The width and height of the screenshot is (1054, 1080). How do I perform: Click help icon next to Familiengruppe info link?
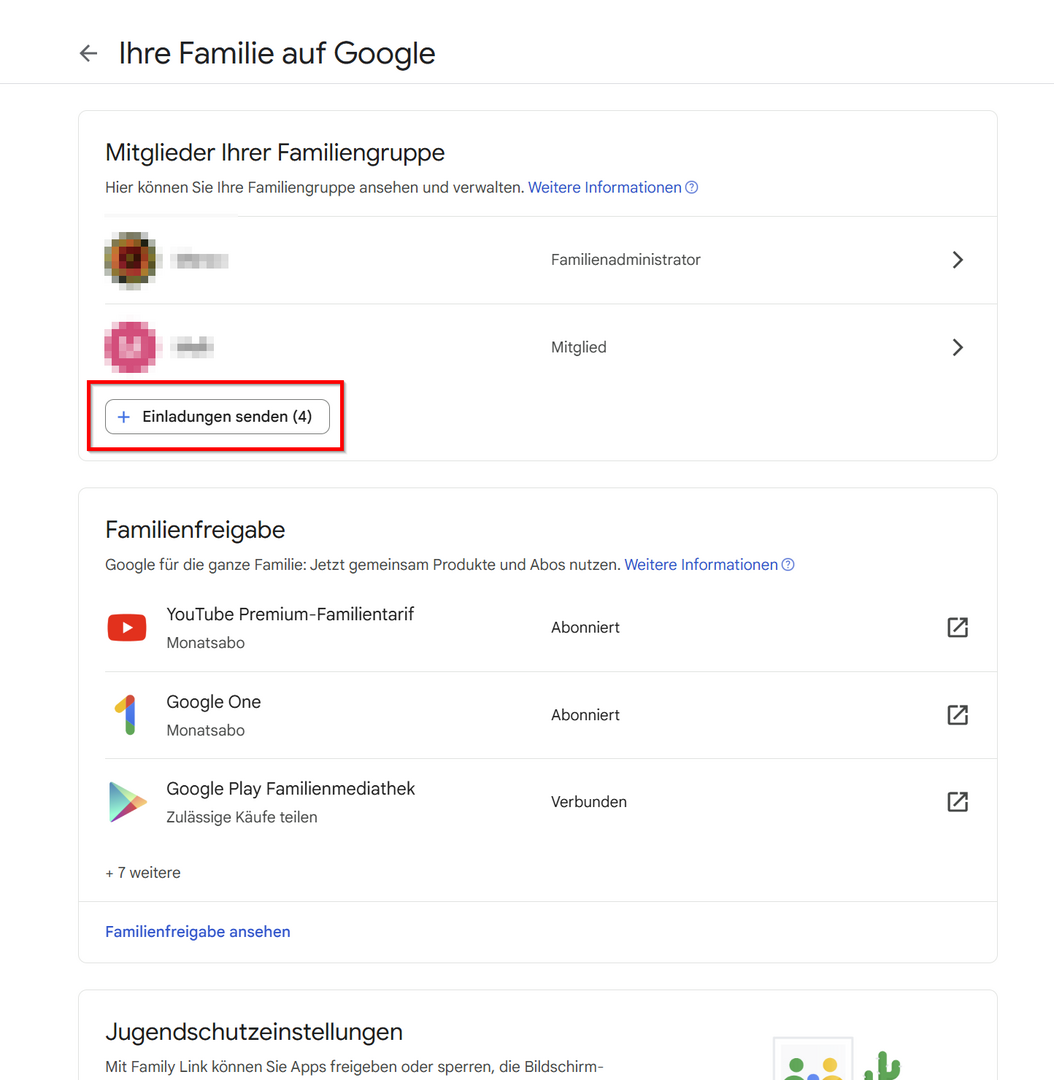(x=692, y=188)
